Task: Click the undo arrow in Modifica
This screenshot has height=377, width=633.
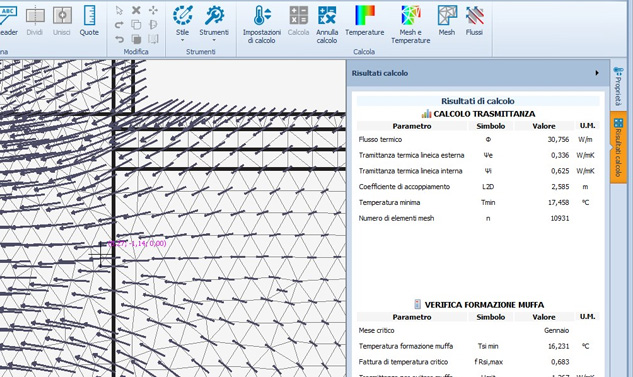Action: tap(119, 39)
